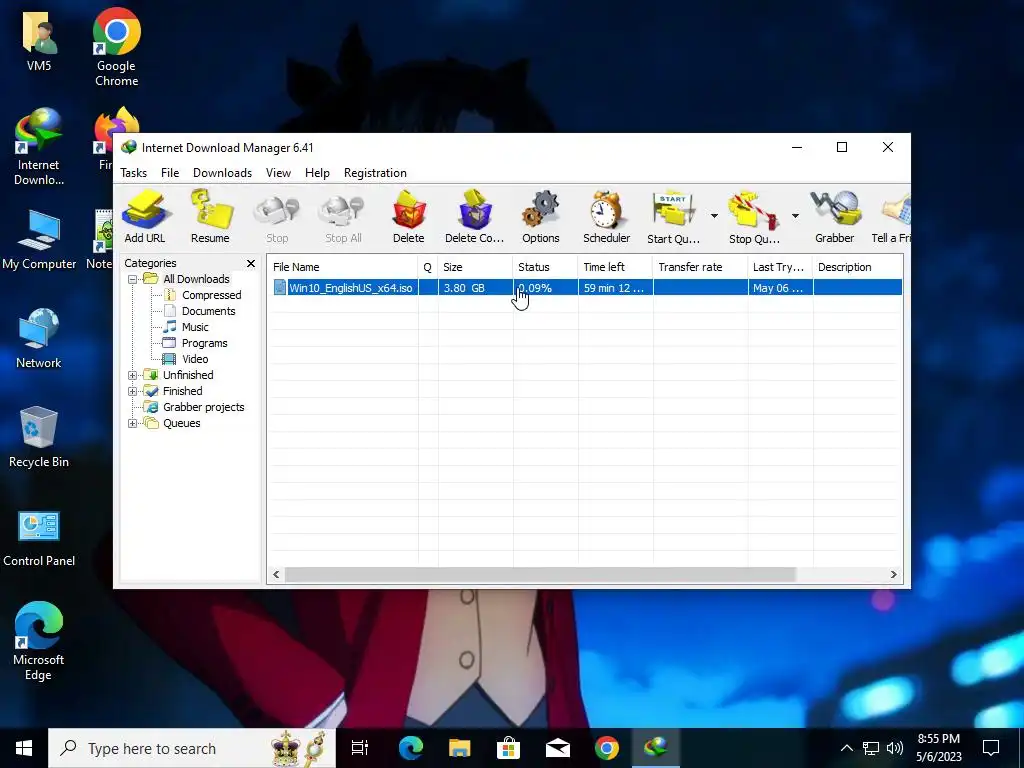Sort by Description column header
Viewport: 1024px width, 768px height.
pyautogui.click(x=857, y=267)
